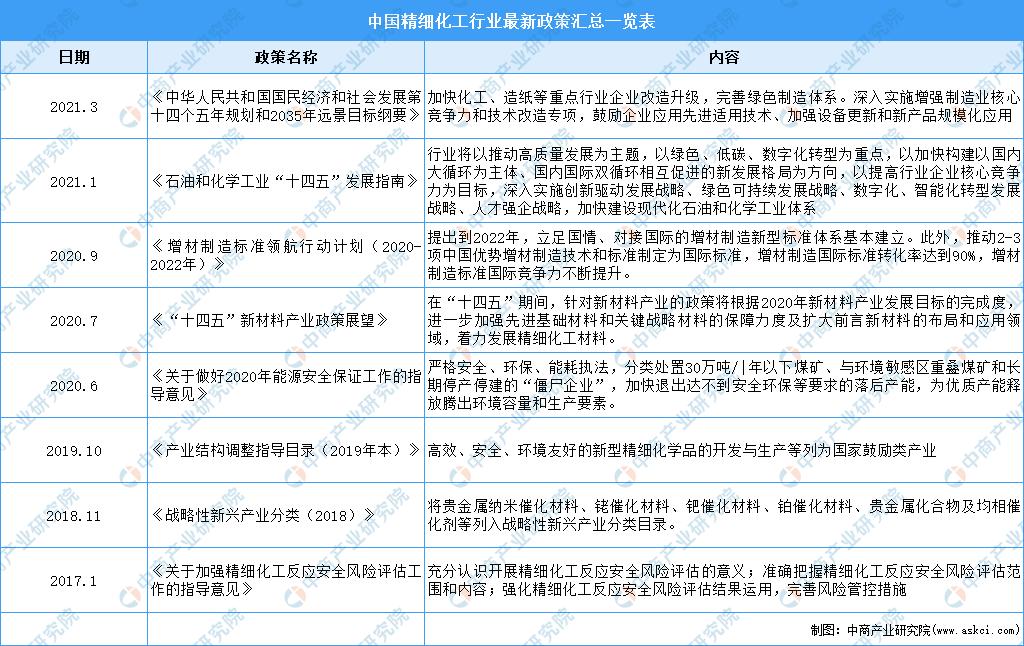Click the policy name 增材制造标准领航行动计划
The image size is (1024, 646).
285,255
